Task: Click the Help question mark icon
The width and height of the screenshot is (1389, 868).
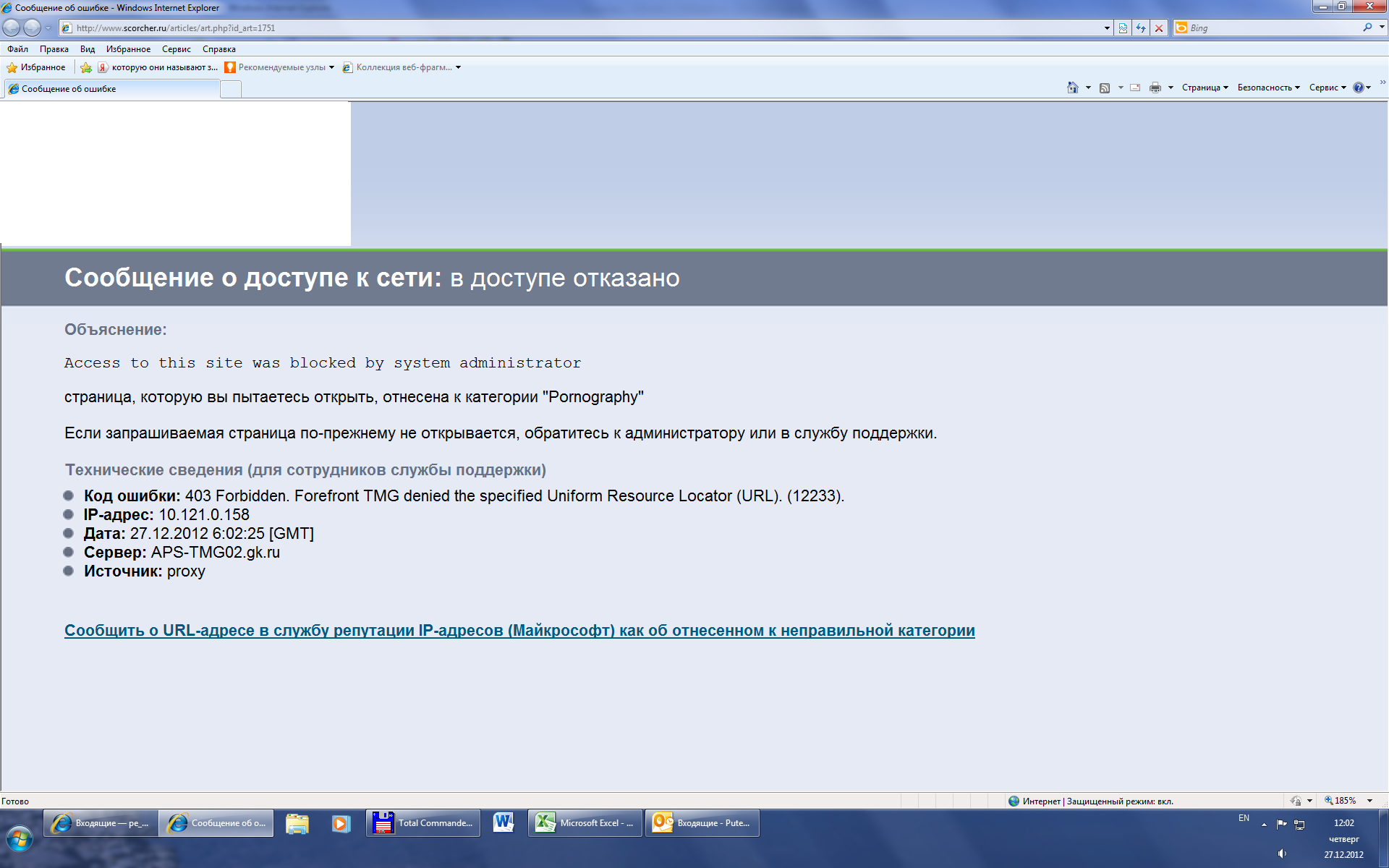Action: point(1359,88)
